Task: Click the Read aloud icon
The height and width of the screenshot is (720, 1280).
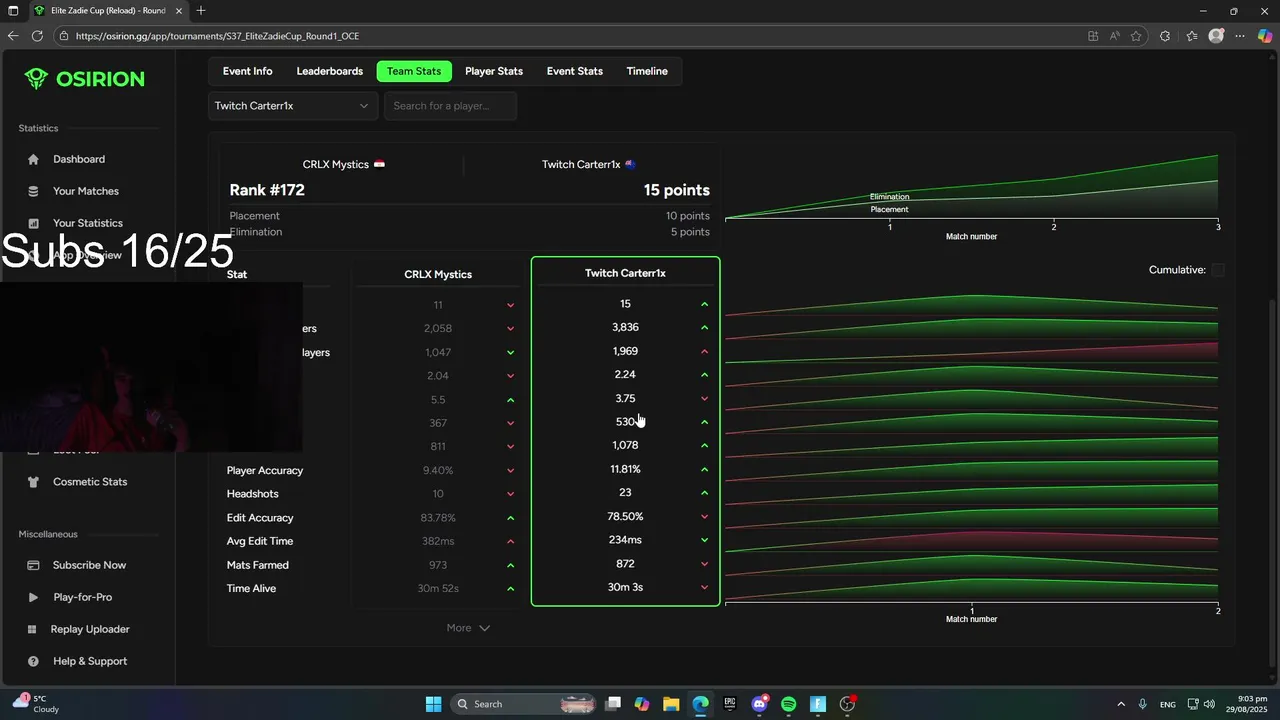Action: pos(1114,36)
